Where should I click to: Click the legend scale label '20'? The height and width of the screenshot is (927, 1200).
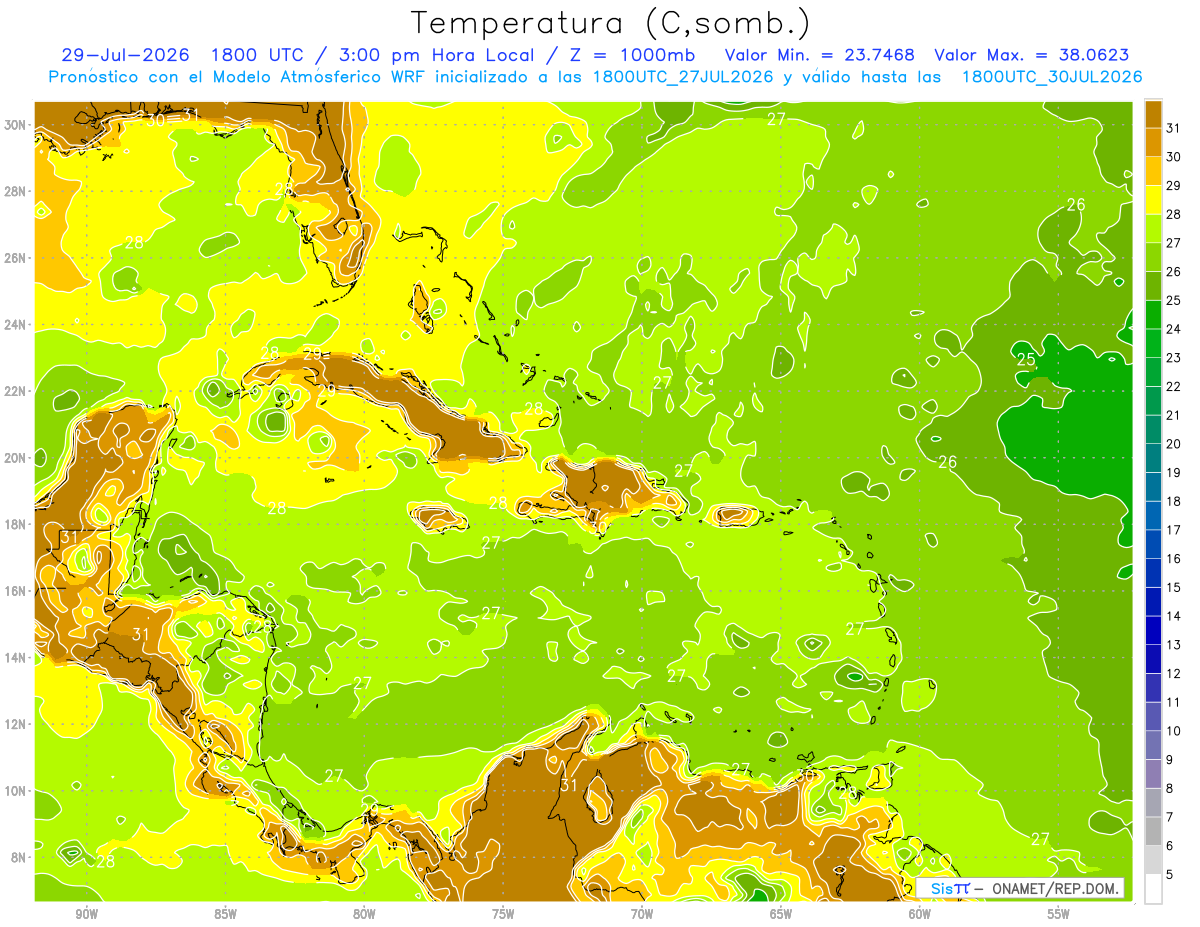pyautogui.click(x=1174, y=443)
